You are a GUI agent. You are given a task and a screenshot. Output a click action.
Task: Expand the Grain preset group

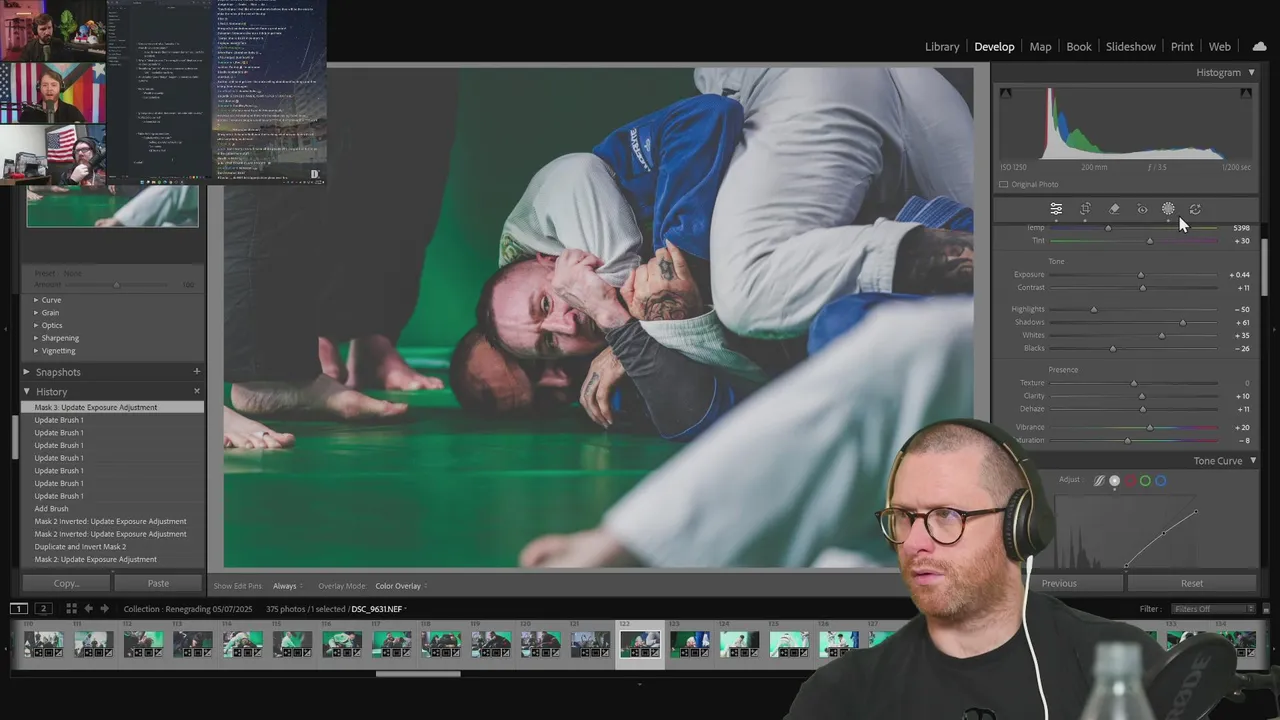(x=36, y=313)
